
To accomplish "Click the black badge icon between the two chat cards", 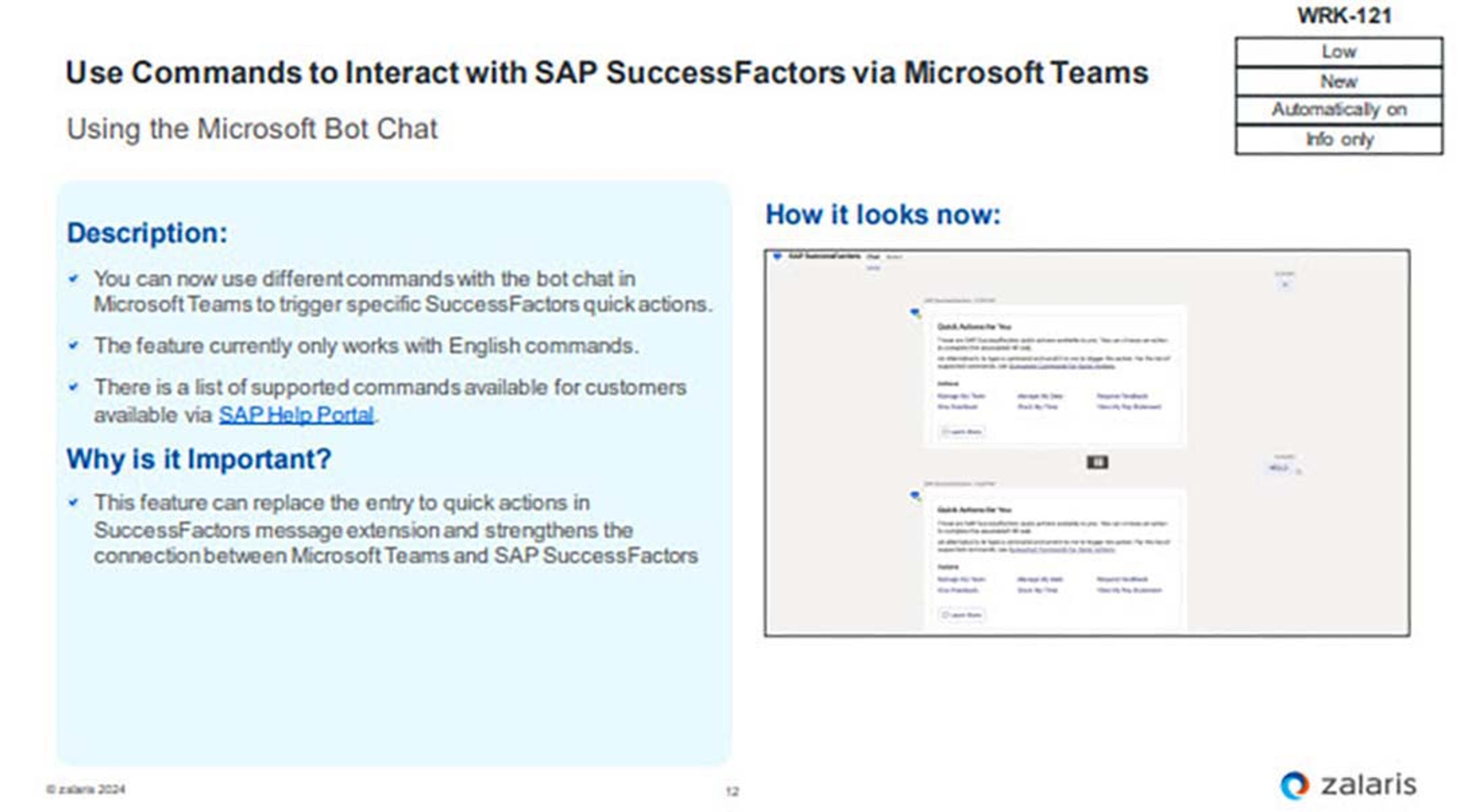I will point(1097,463).
